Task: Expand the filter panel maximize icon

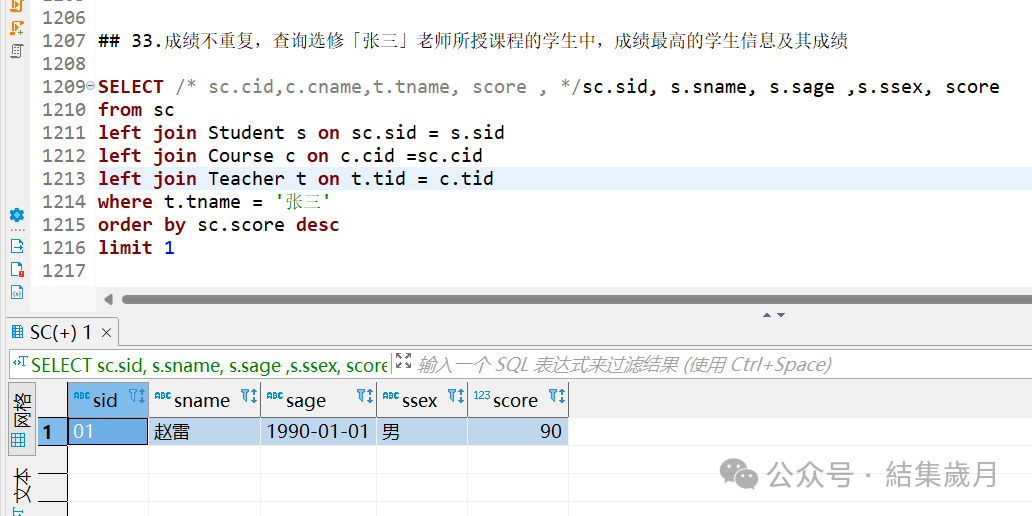Action: tap(403, 361)
